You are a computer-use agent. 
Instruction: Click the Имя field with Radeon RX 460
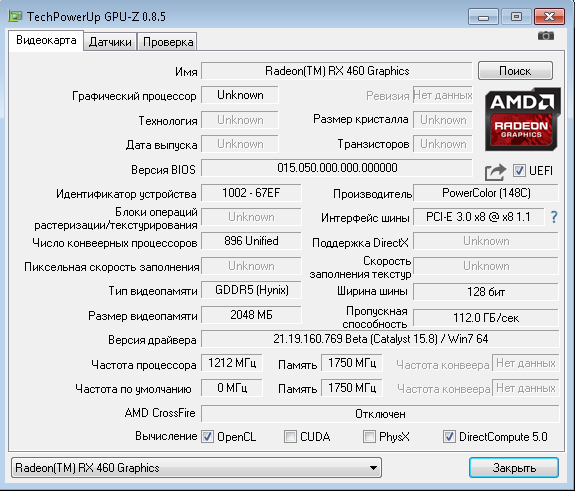tap(337, 71)
